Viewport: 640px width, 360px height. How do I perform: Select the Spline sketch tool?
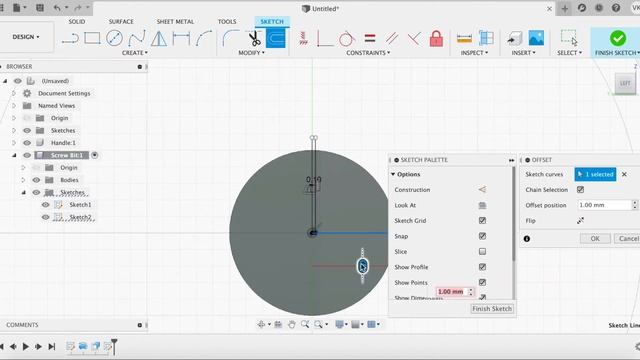tap(137, 39)
